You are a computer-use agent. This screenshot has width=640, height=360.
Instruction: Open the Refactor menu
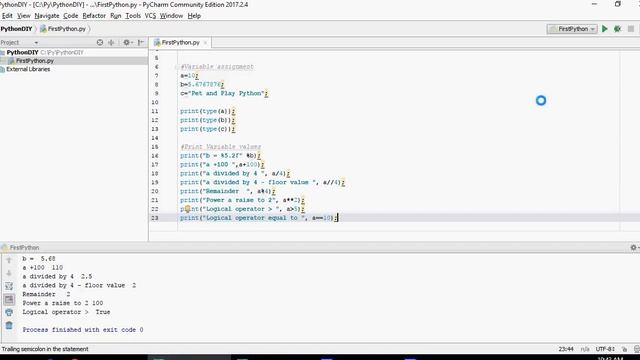coord(94,16)
